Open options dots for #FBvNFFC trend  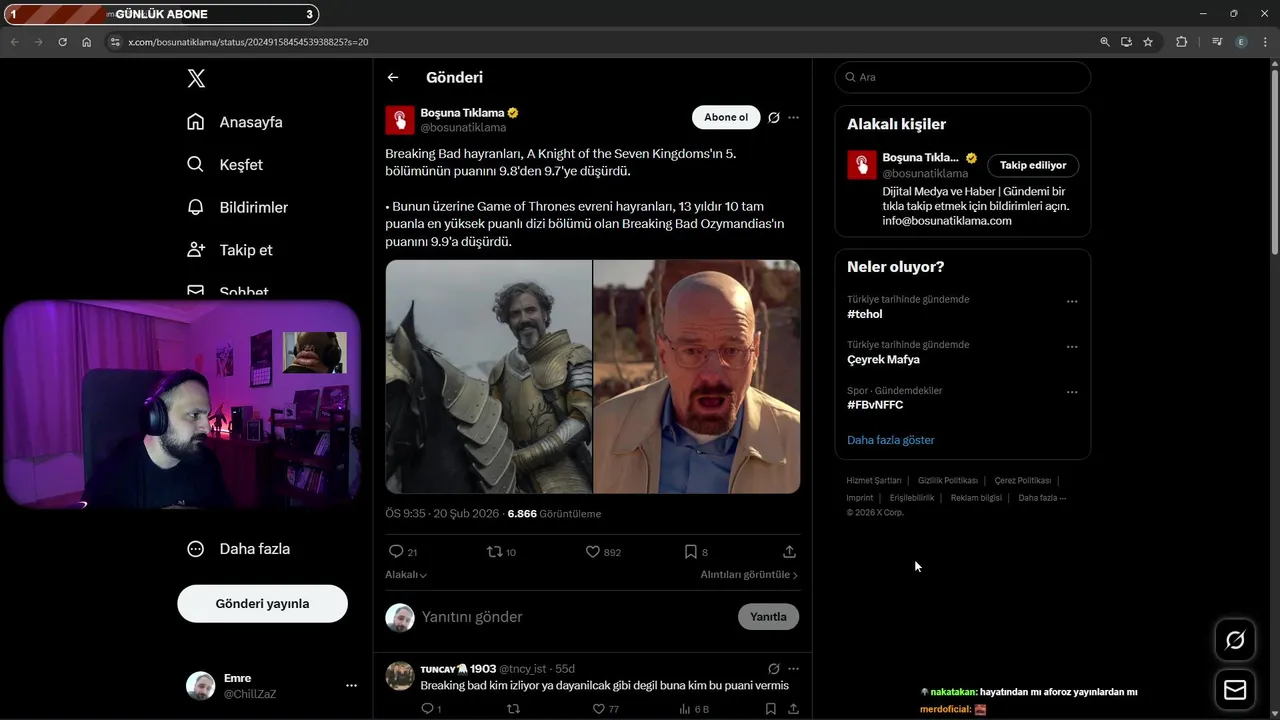click(x=1072, y=392)
